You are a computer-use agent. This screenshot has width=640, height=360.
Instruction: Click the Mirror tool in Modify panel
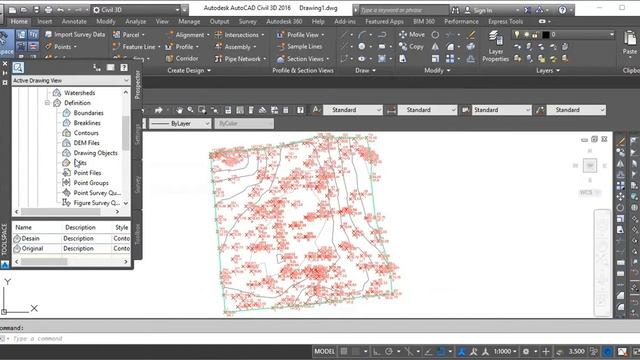[x=435, y=47]
